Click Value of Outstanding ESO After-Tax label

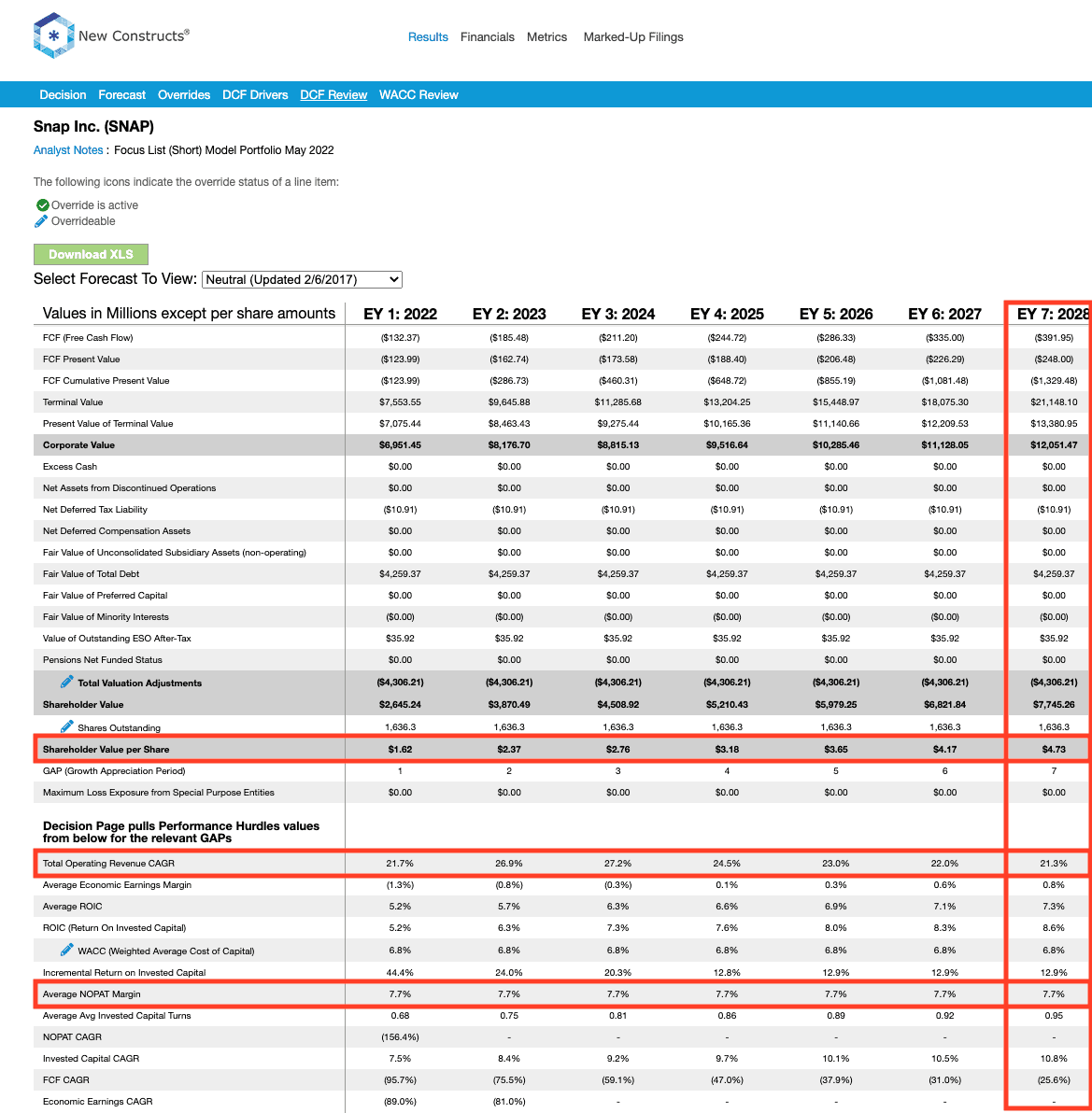pos(117,638)
